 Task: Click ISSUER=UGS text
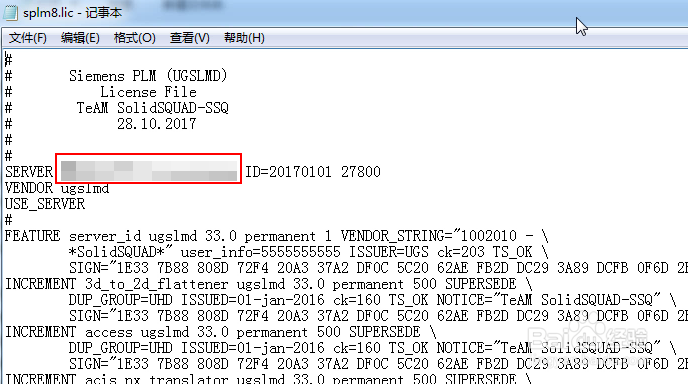(x=389, y=252)
